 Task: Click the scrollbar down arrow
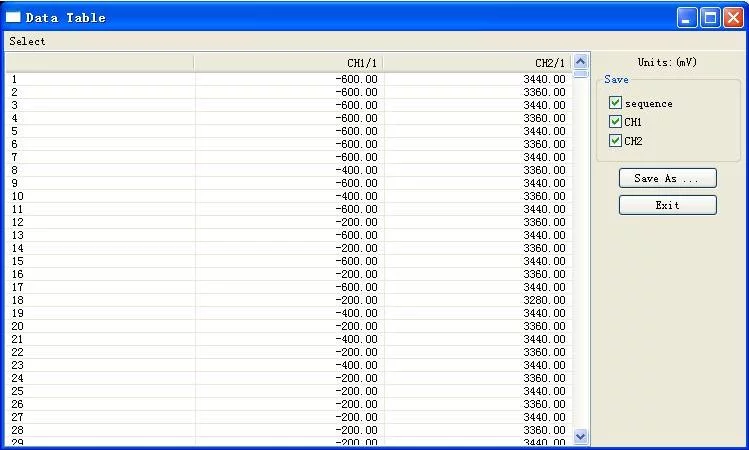tap(580, 436)
